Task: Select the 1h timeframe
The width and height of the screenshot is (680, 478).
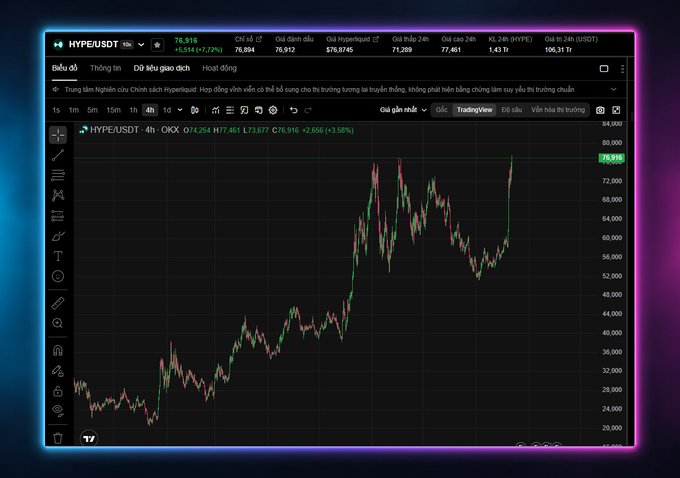Action: [x=133, y=110]
